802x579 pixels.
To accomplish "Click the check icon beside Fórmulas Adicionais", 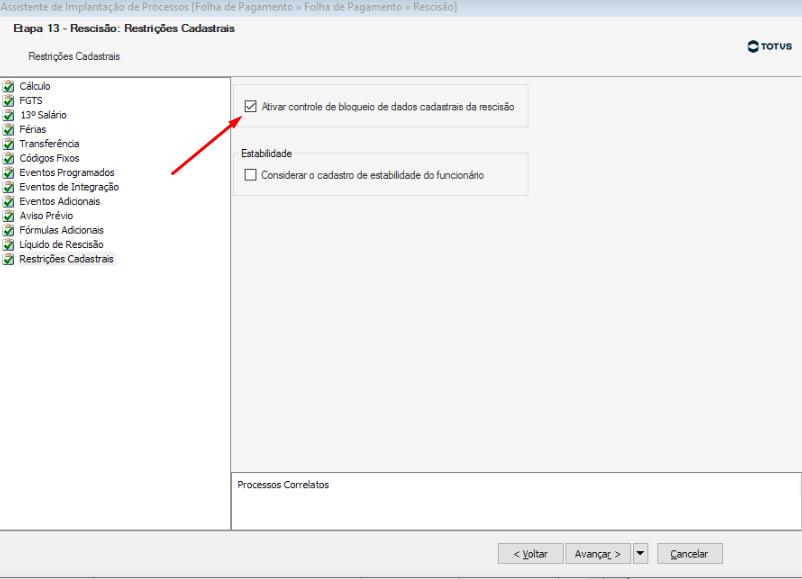I will tap(8, 230).
